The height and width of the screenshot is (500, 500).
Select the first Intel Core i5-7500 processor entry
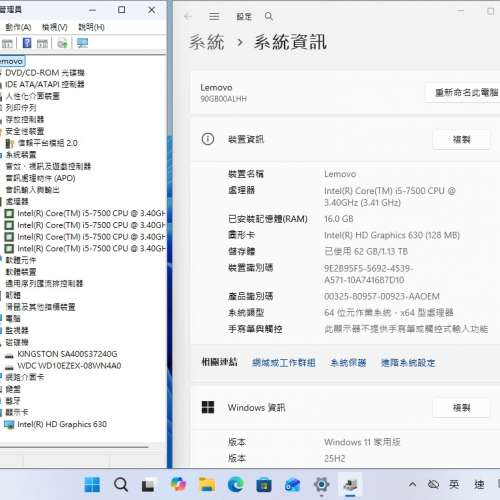[91, 213]
